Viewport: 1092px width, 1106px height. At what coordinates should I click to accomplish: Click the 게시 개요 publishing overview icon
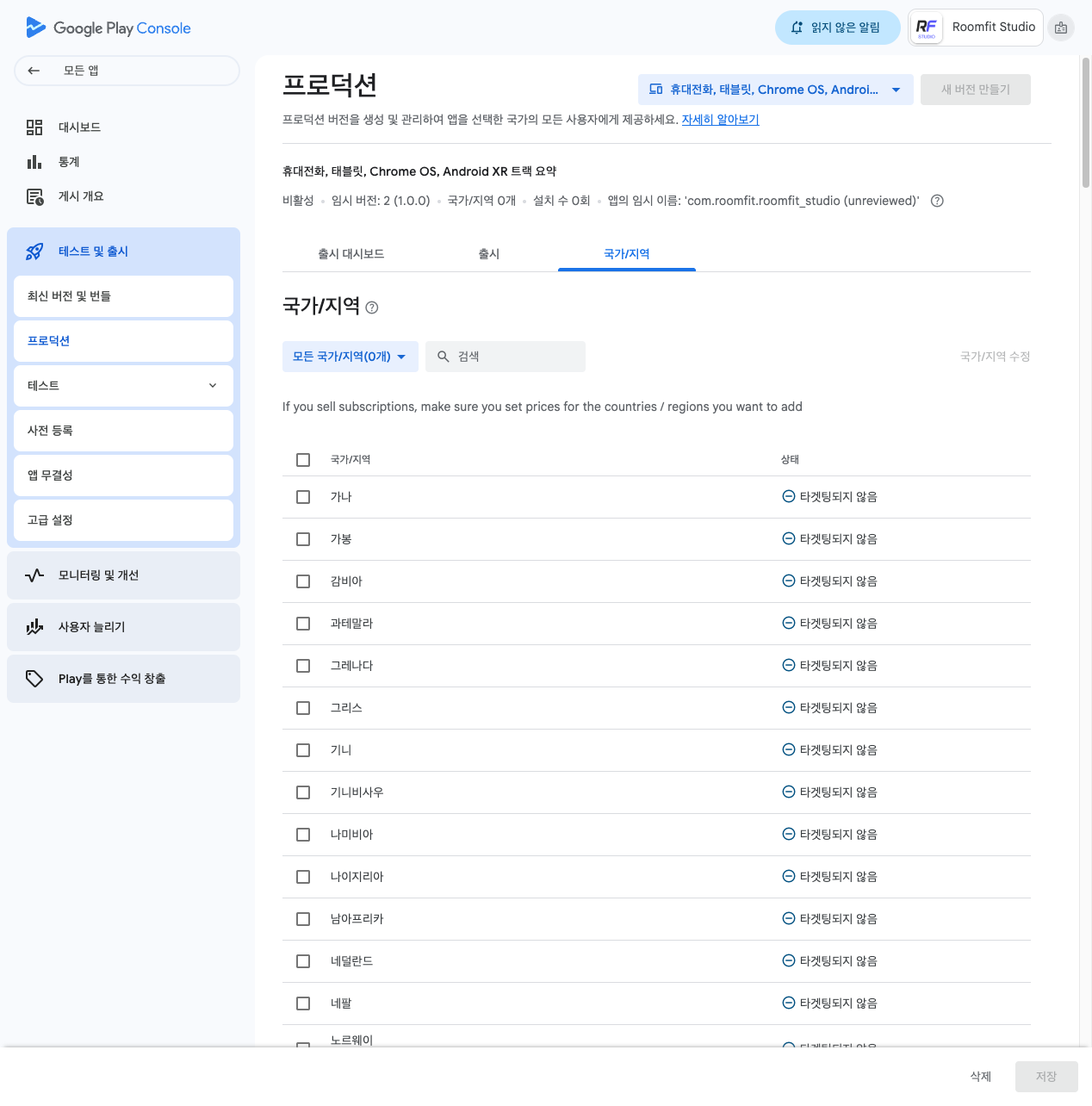[x=34, y=196]
